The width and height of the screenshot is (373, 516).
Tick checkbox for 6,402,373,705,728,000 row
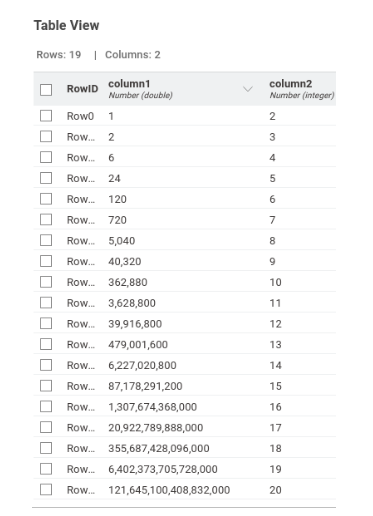coord(46,469)
